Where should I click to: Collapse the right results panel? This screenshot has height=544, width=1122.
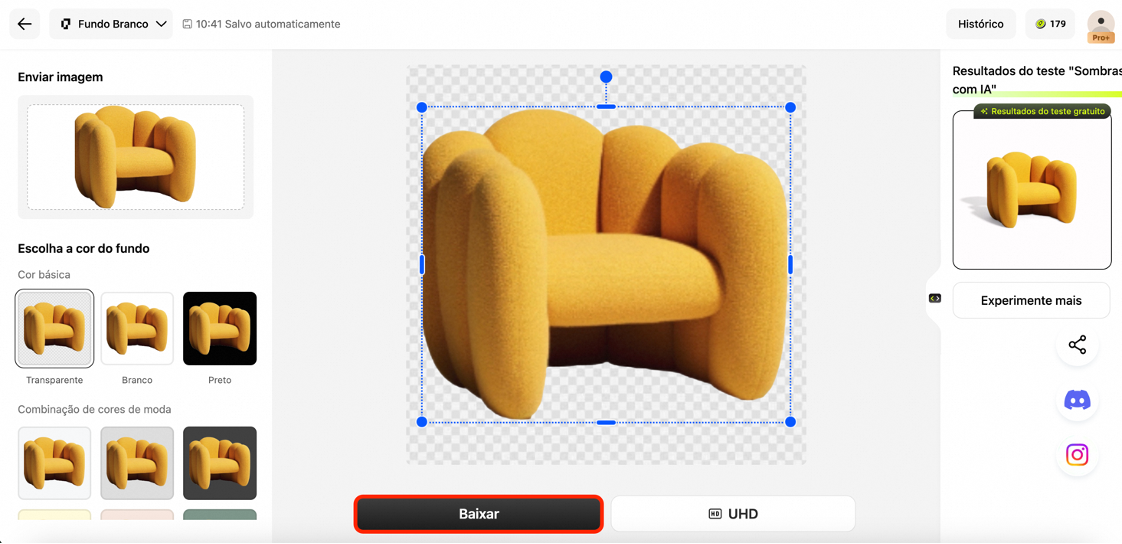click(934, 298)
